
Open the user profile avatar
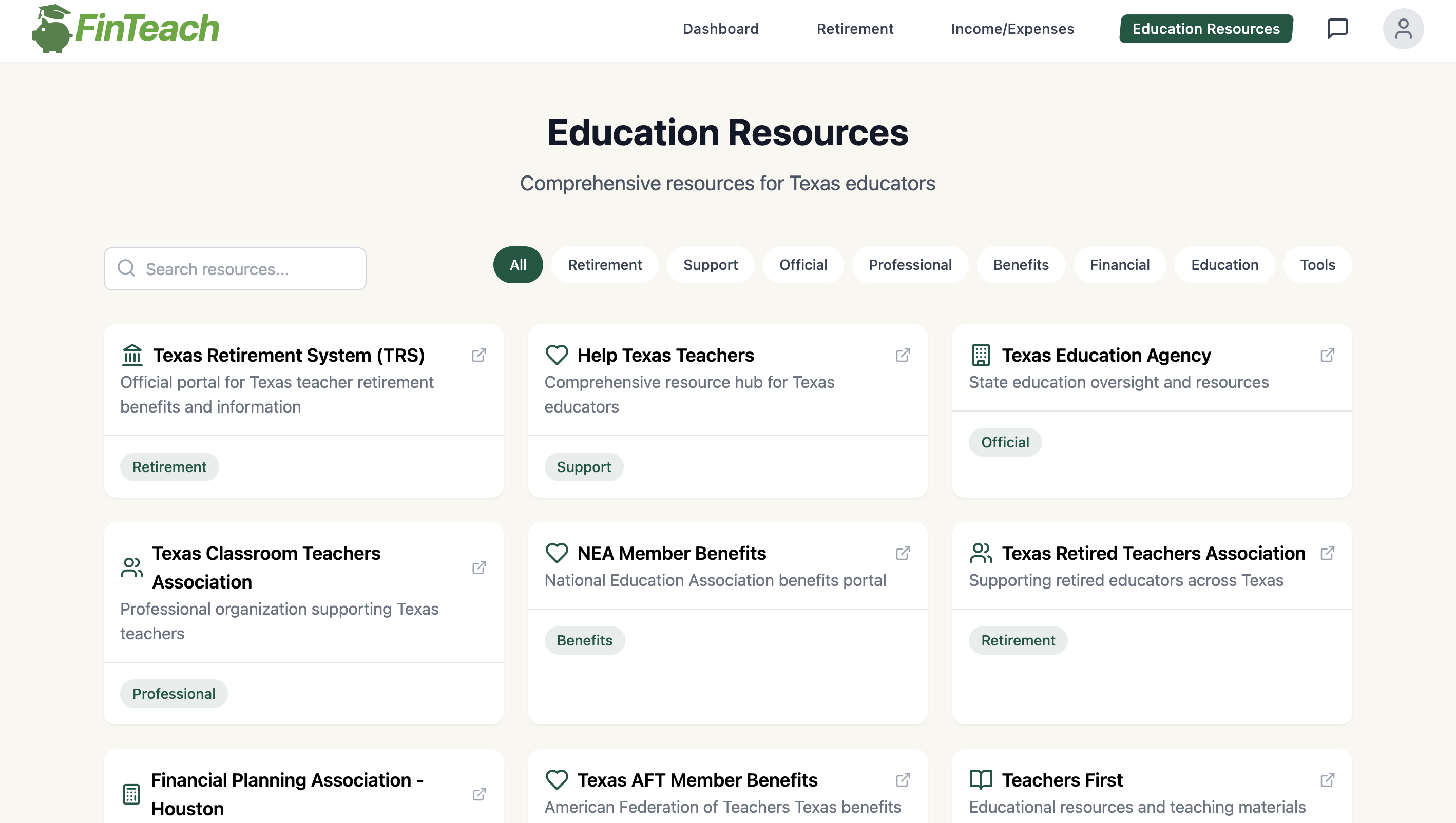point(1403,28)
